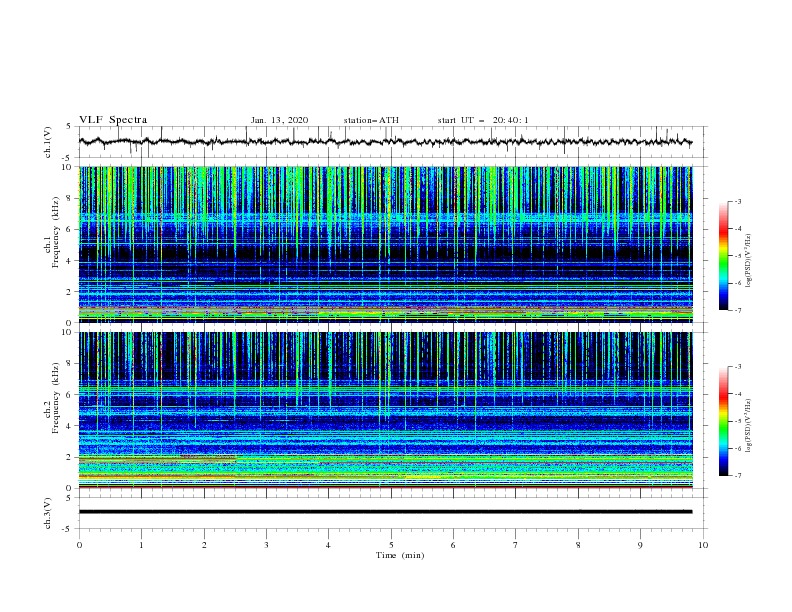
Task: Click "-7" tick on ch.2 color bar
Action: [738, 476]
